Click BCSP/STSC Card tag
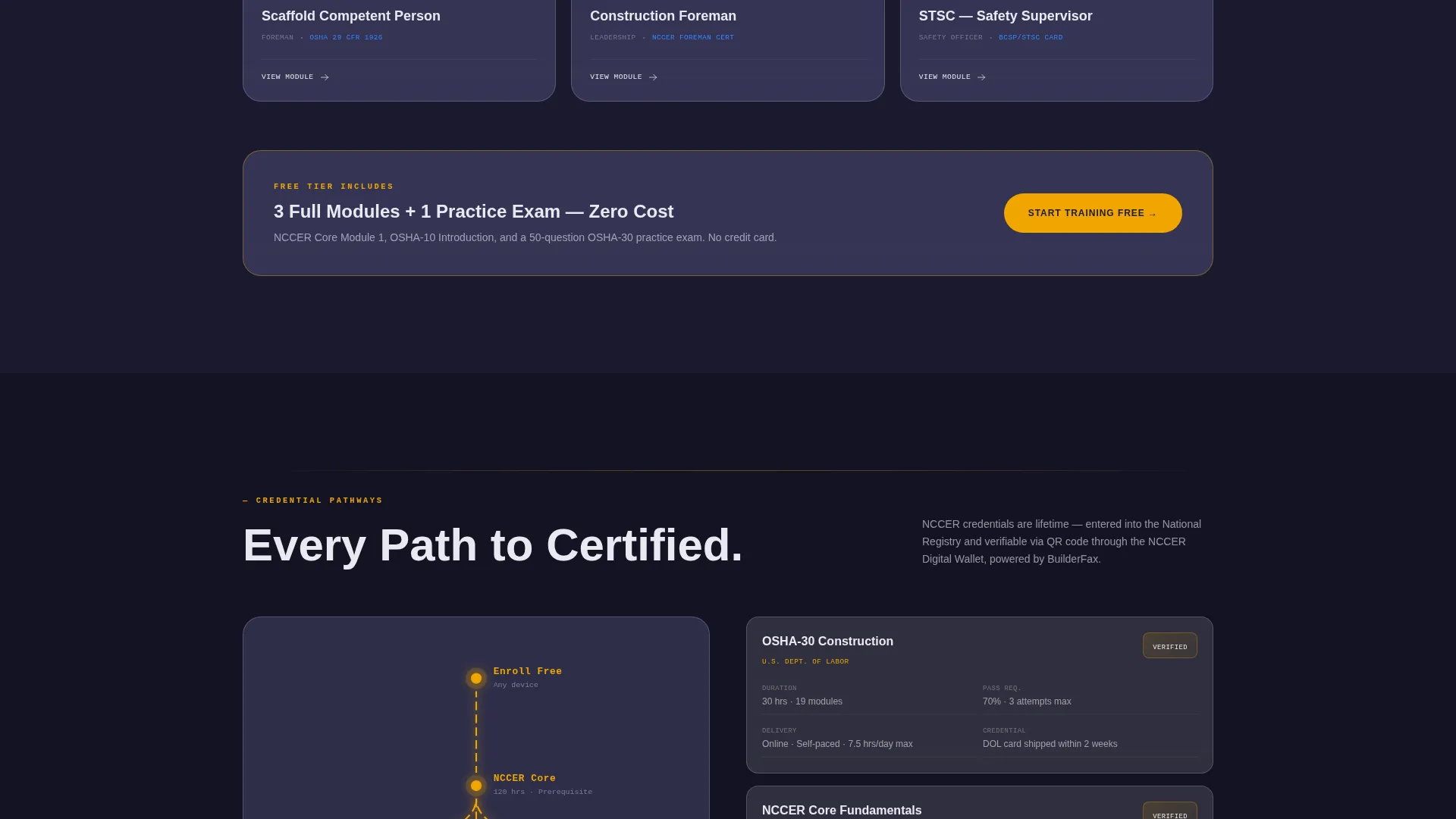 point(1031,37)
